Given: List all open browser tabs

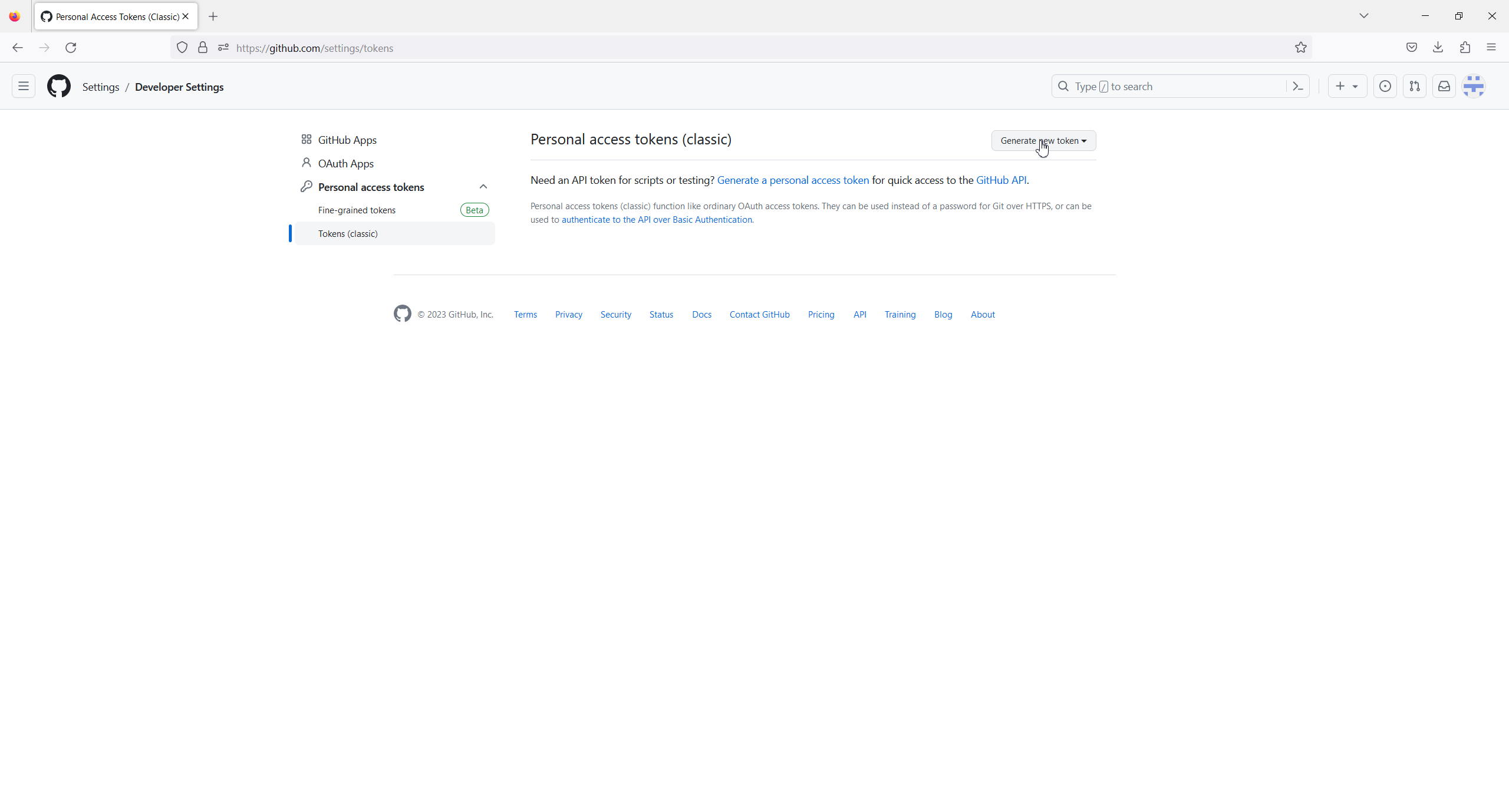Looking at the screenshot, I should [x=1364, y=16].
